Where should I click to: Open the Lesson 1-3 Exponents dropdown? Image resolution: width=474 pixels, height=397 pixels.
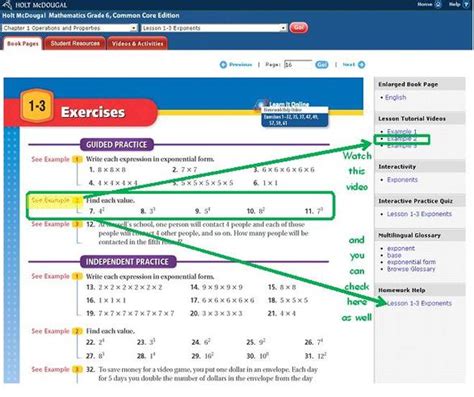pyautogui.click(x=214, y=28)
